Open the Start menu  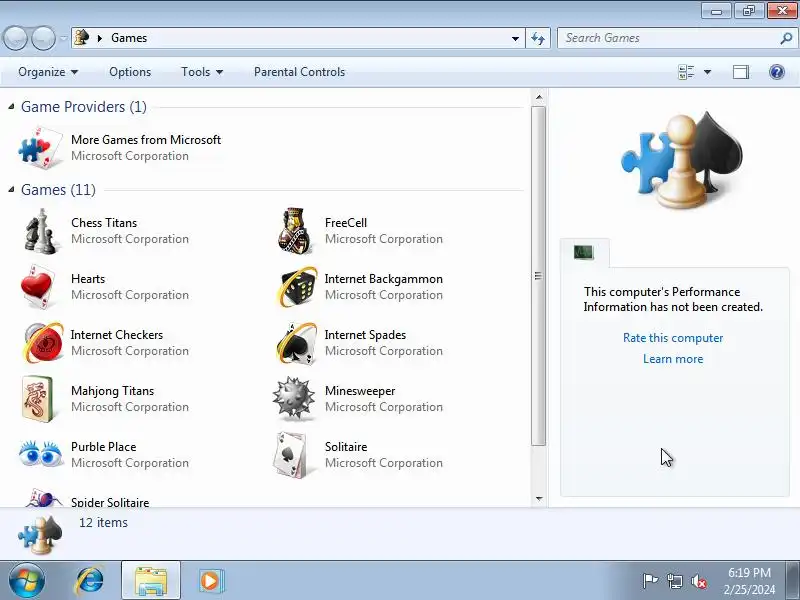click(27, 581)
